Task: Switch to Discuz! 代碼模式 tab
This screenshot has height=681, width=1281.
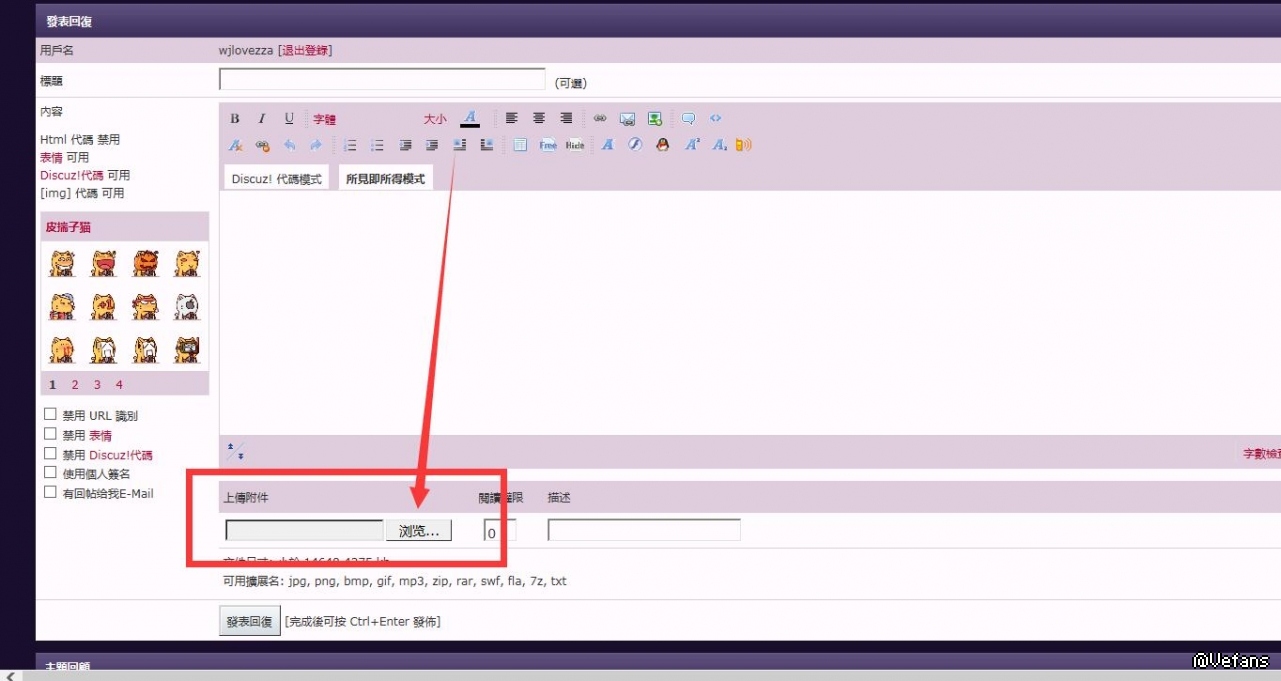Action: (277, 179)
